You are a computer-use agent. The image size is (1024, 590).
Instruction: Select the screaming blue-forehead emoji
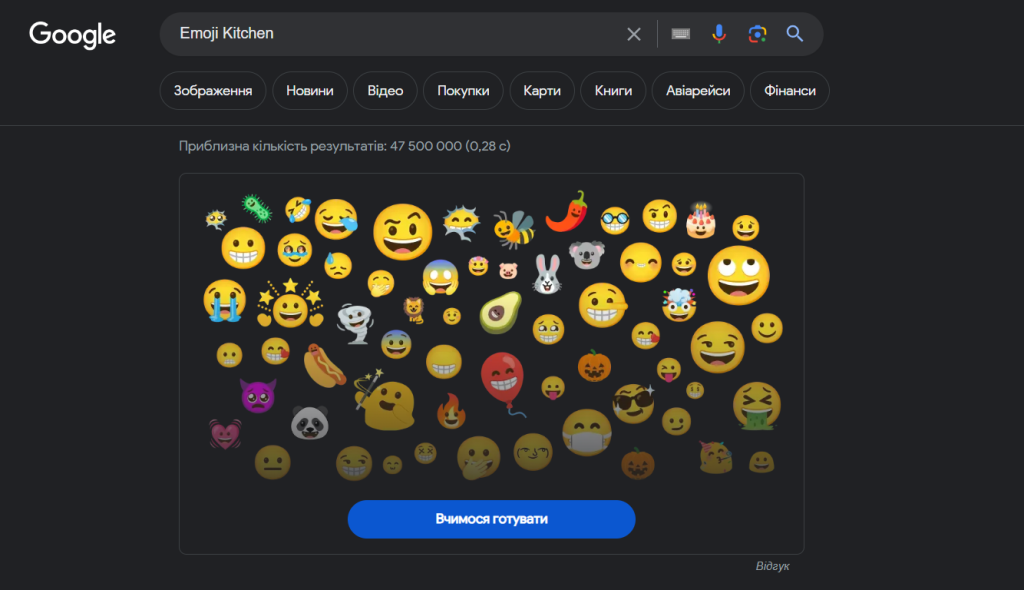(x=440, y=277)
